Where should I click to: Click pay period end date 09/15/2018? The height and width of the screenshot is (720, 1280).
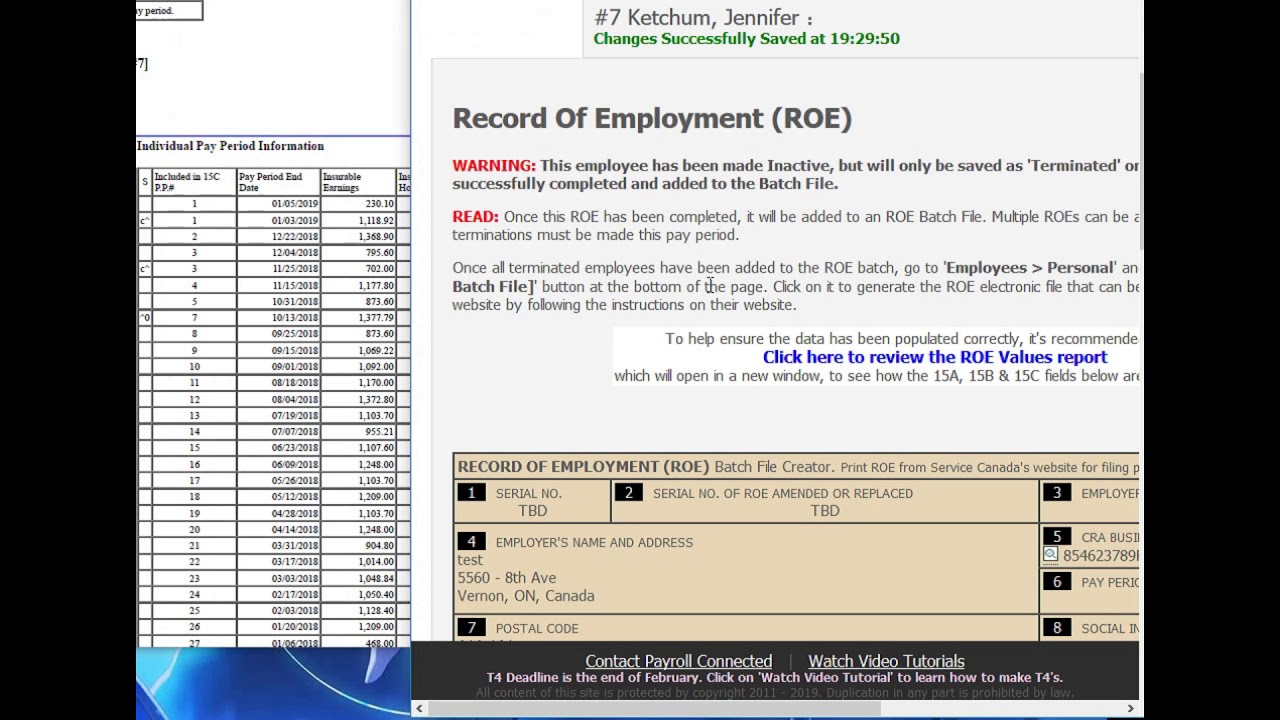click(x=294, y=351)
